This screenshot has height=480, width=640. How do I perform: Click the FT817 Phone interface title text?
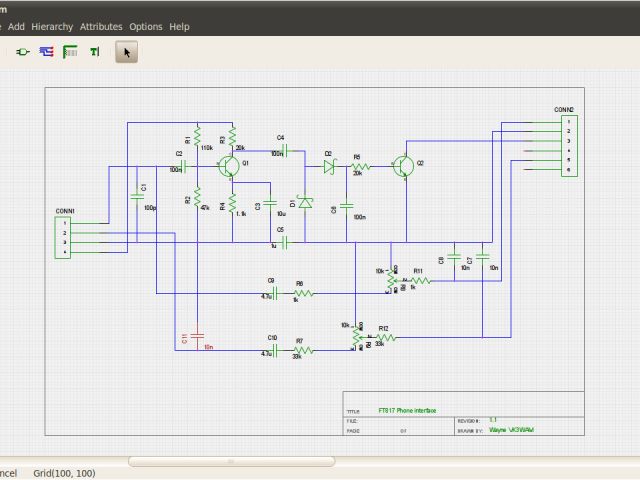408,411
